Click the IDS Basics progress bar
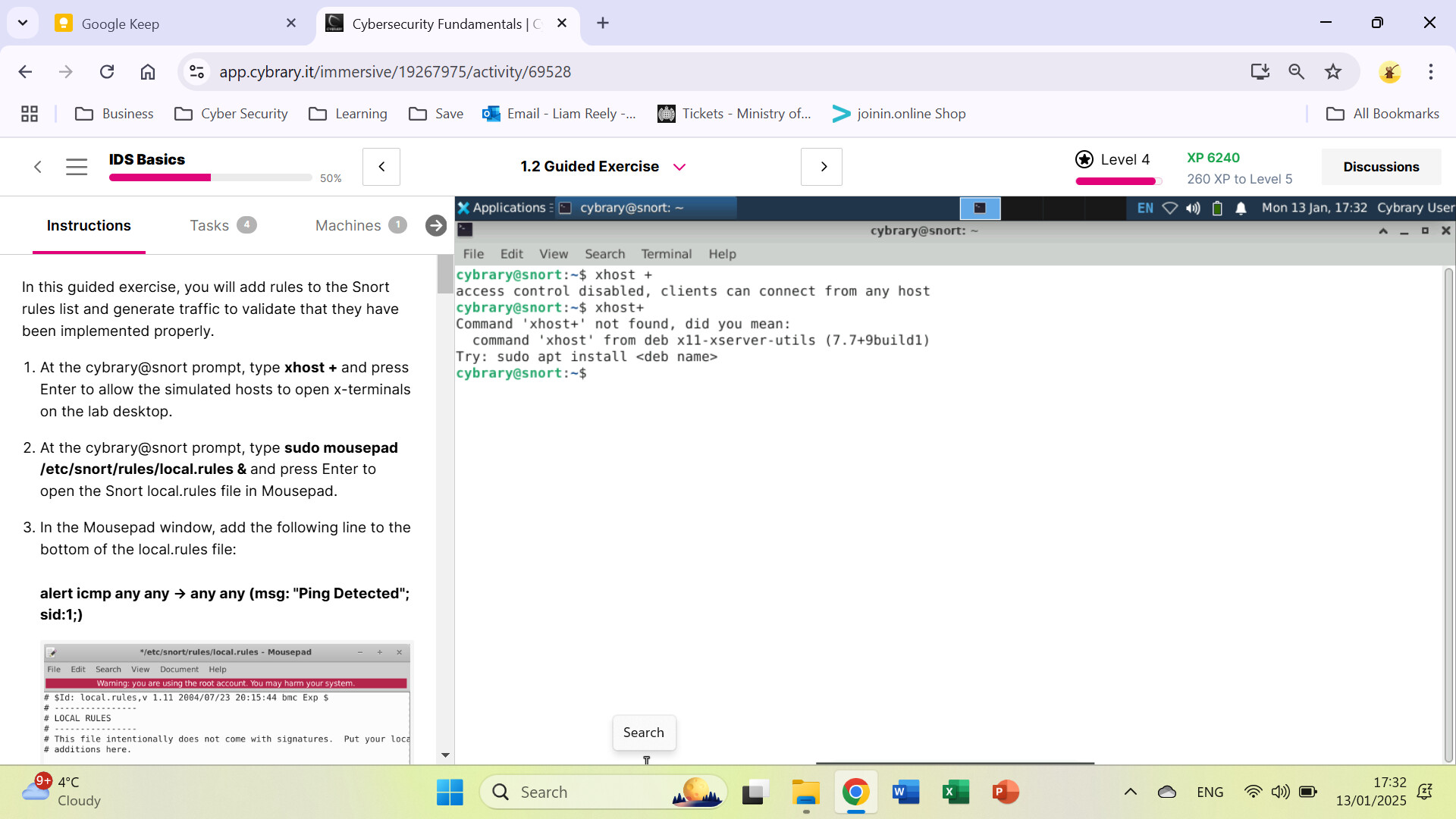Screen dimensions: 1456x819 click(x=210, y=177)
